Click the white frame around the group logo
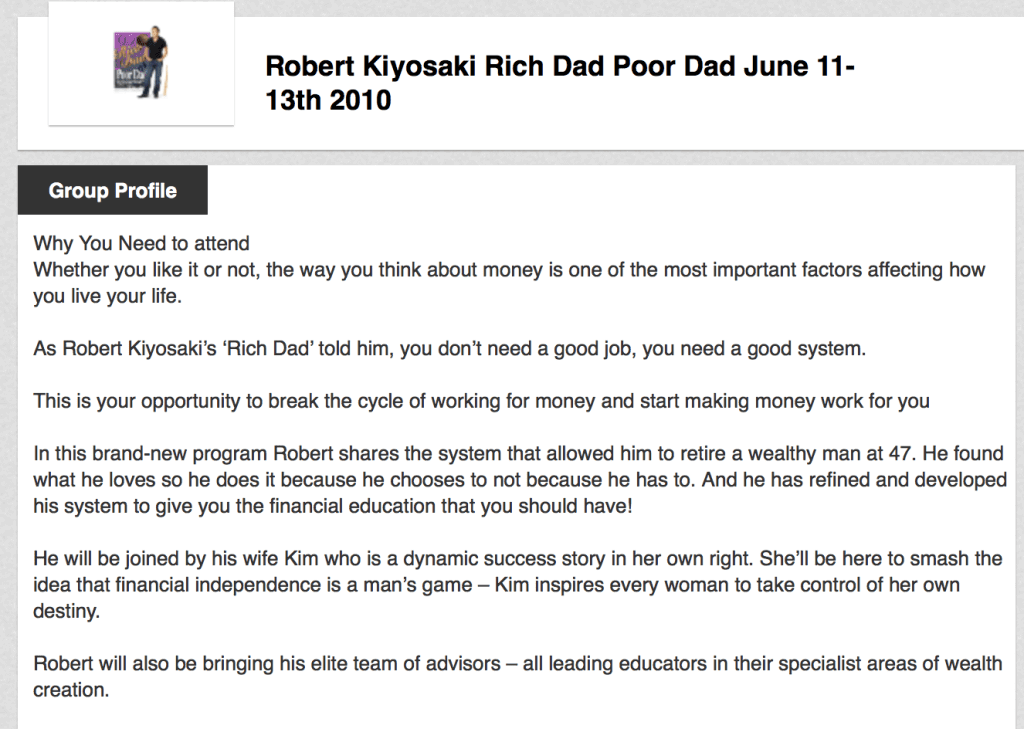Image resolution: width=1024 pixels, height=729 pixels. point(141,63)
